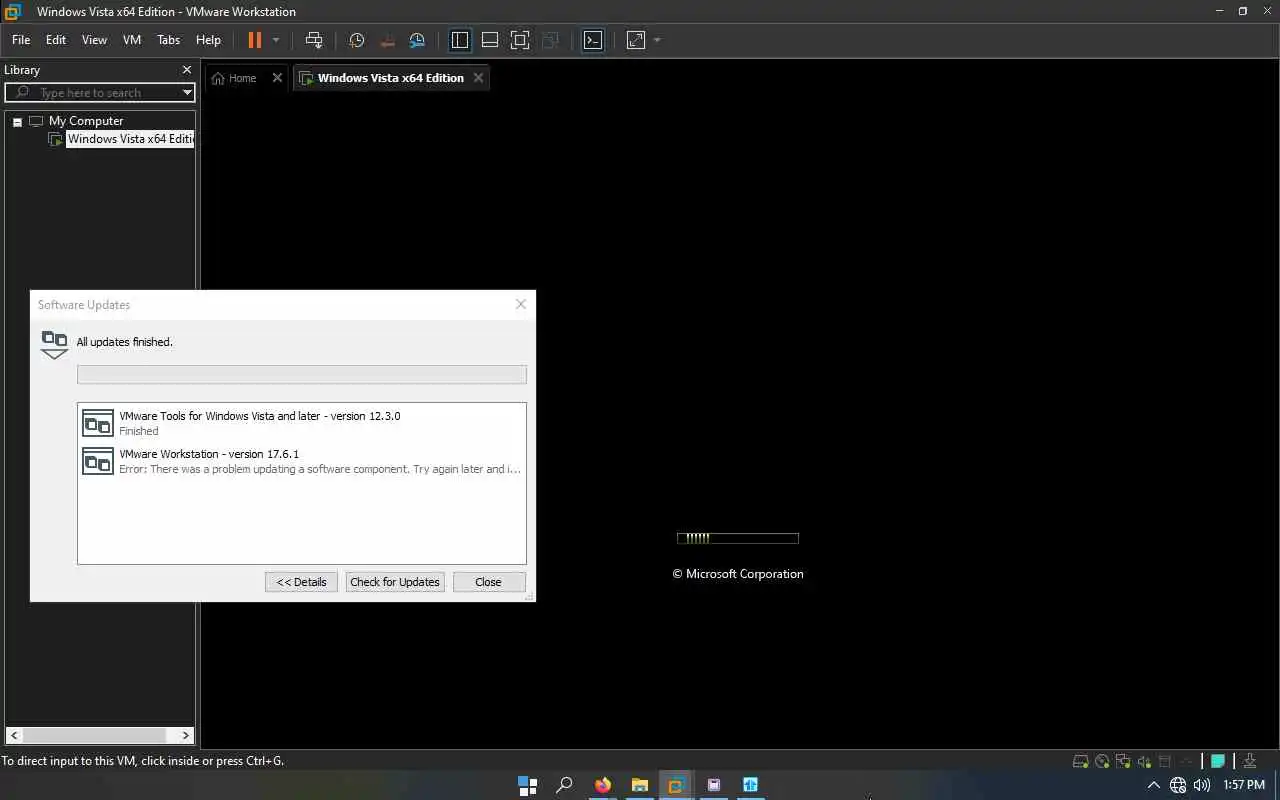1280x800 pixels.
Task: Open taskbar Search
Action: 565,785
